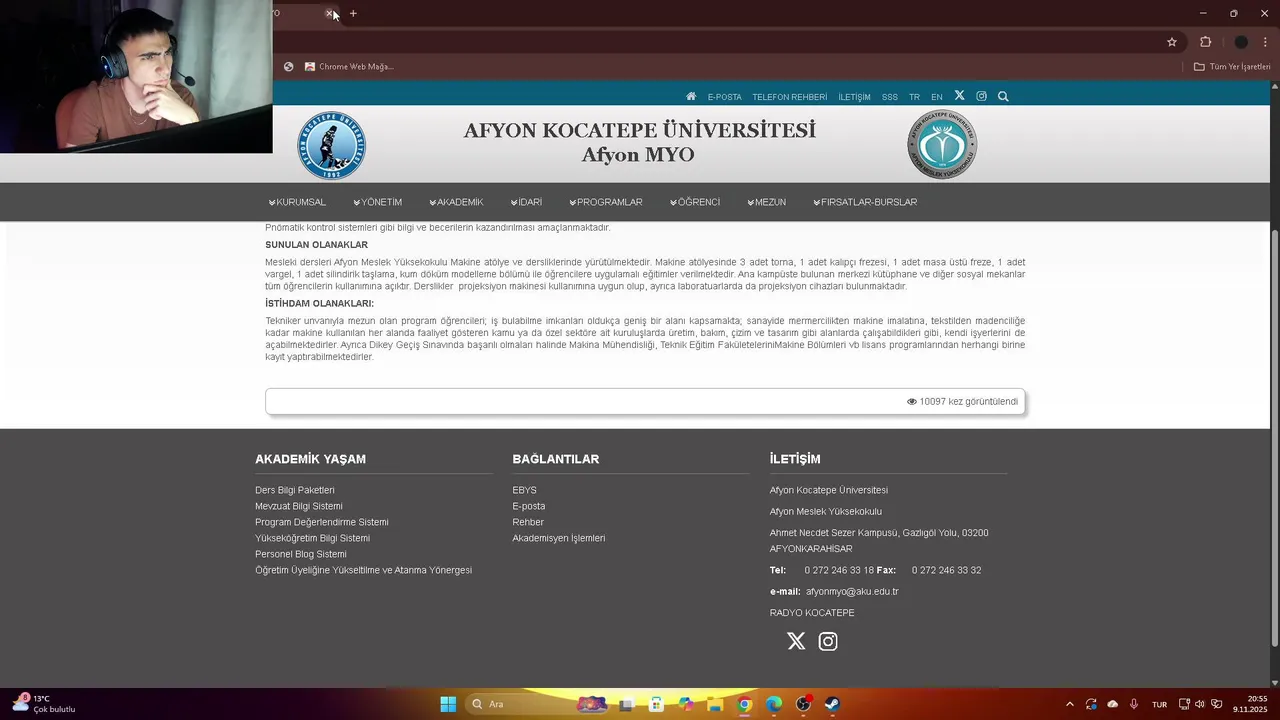Go to the site home icon
This screenshot has height=720, width=1280.
click(691, 97)
